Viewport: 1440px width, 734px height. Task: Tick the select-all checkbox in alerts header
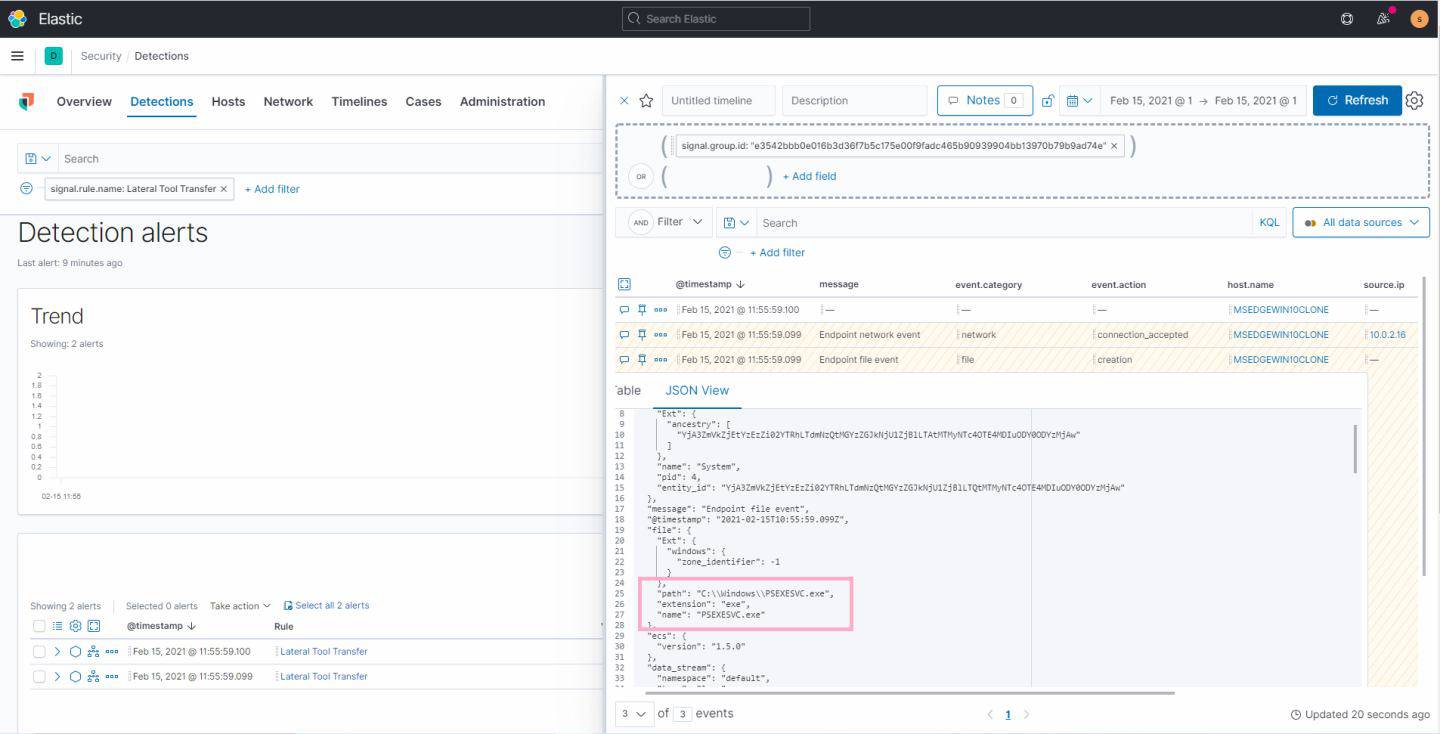coord(39,627)
